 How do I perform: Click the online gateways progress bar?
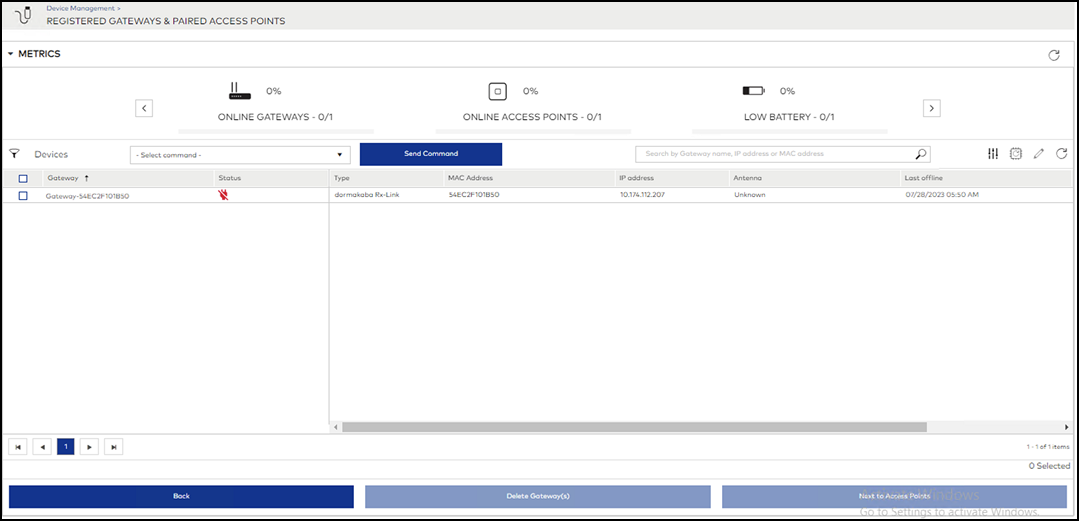click(x=276, y=131)
